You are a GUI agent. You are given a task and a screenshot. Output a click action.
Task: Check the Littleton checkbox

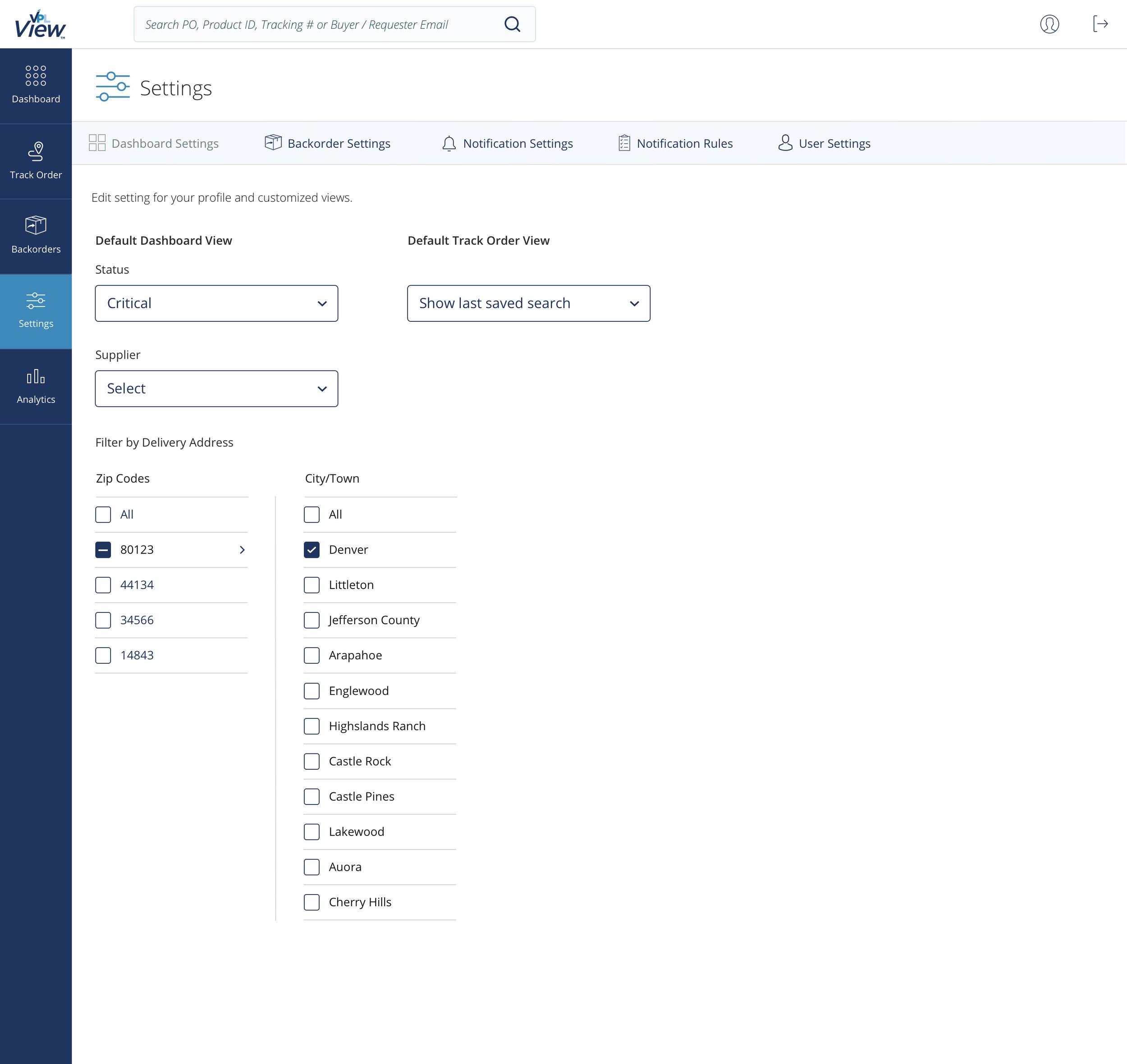[x=312, y=585]
